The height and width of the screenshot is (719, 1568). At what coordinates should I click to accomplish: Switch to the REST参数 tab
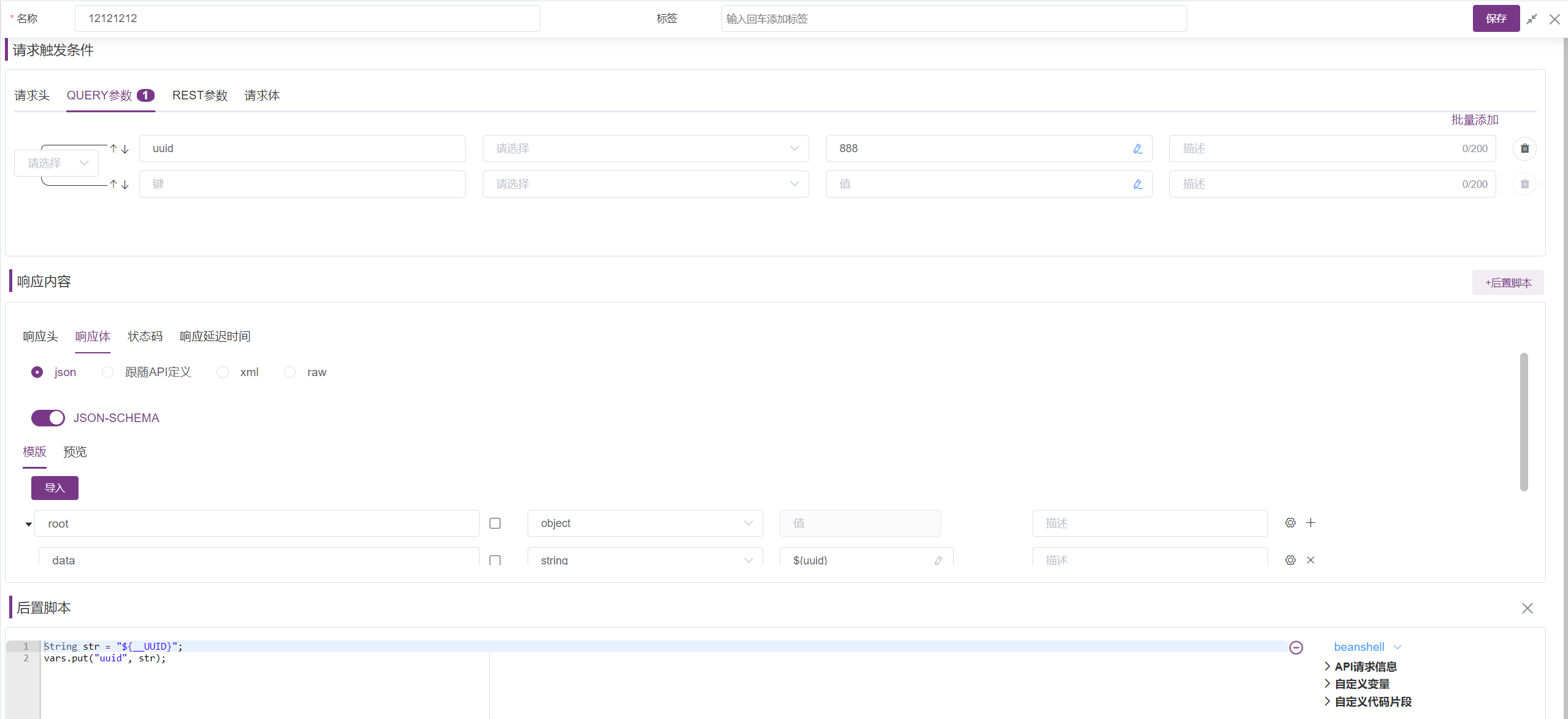point(199,95)
